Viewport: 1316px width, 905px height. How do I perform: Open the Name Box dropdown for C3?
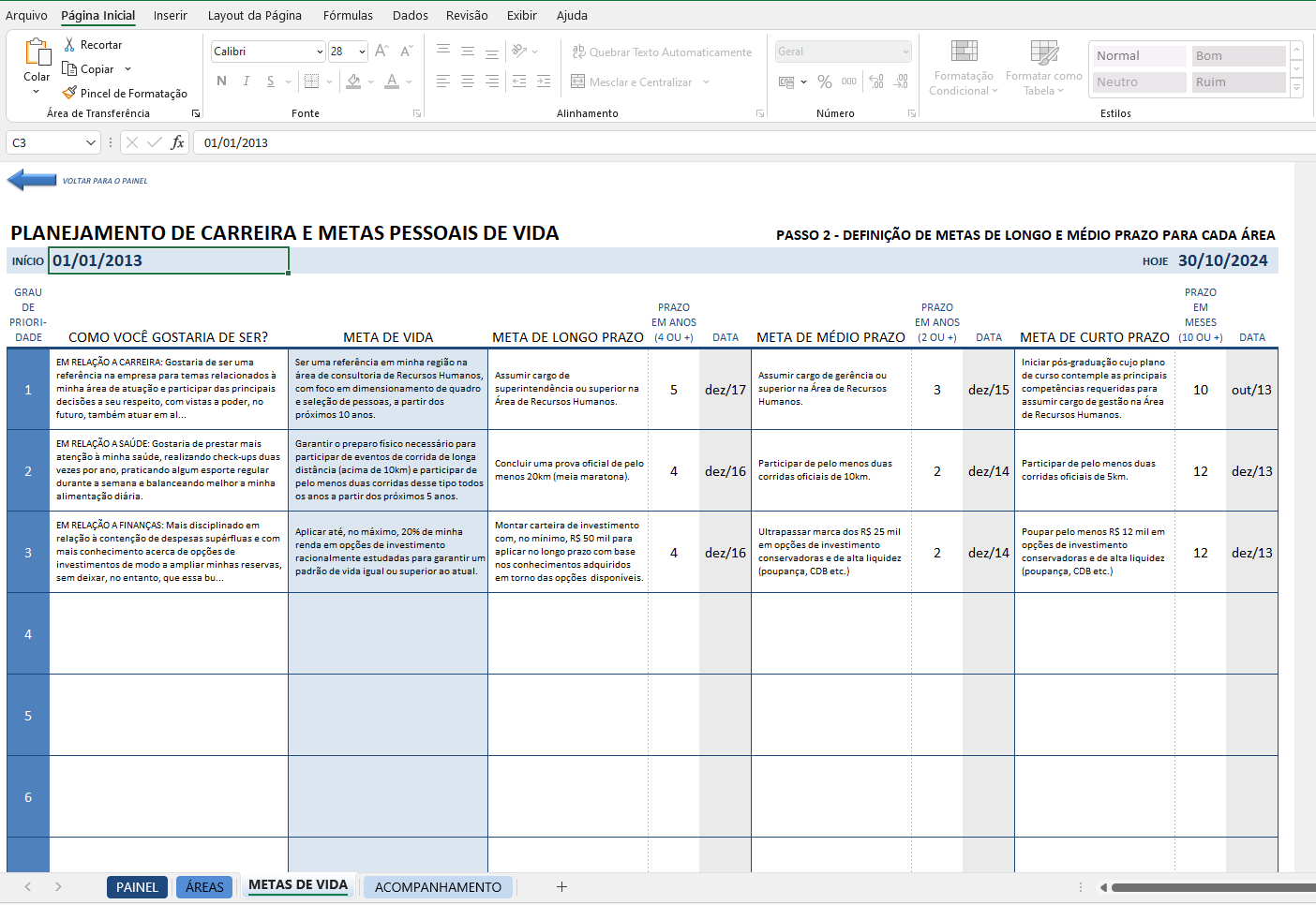coord(91,142)
